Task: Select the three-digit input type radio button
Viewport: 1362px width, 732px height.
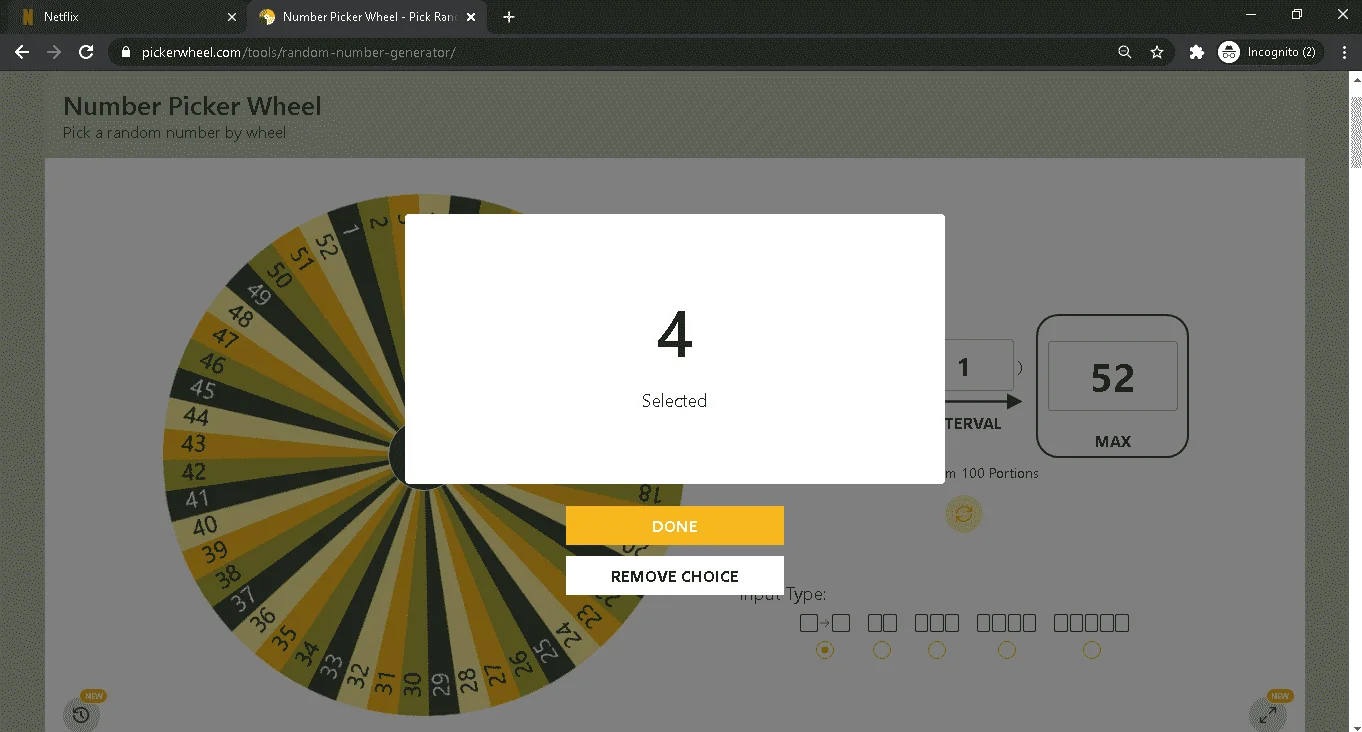Action: [937, 650]
